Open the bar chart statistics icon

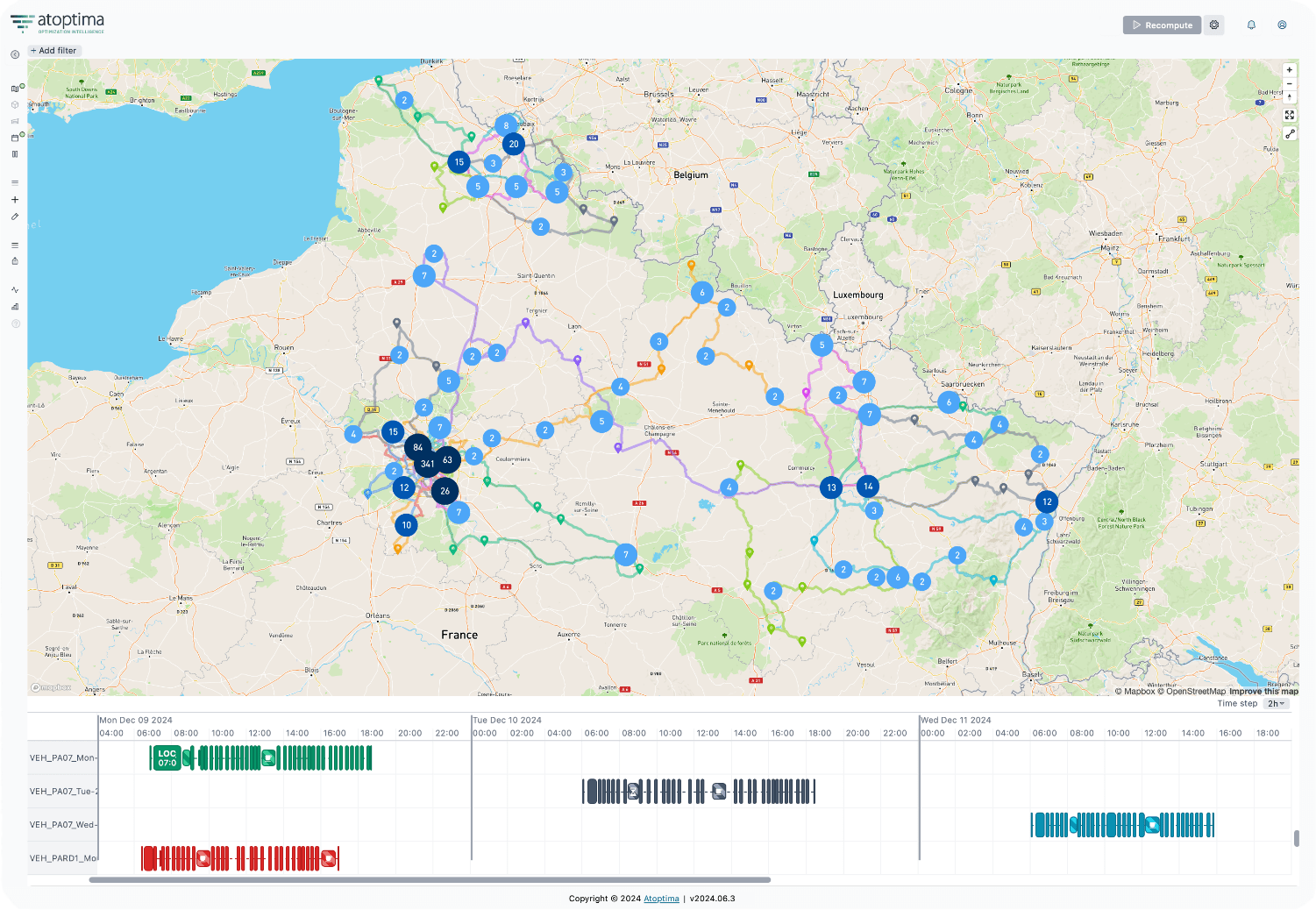point(15,307)
